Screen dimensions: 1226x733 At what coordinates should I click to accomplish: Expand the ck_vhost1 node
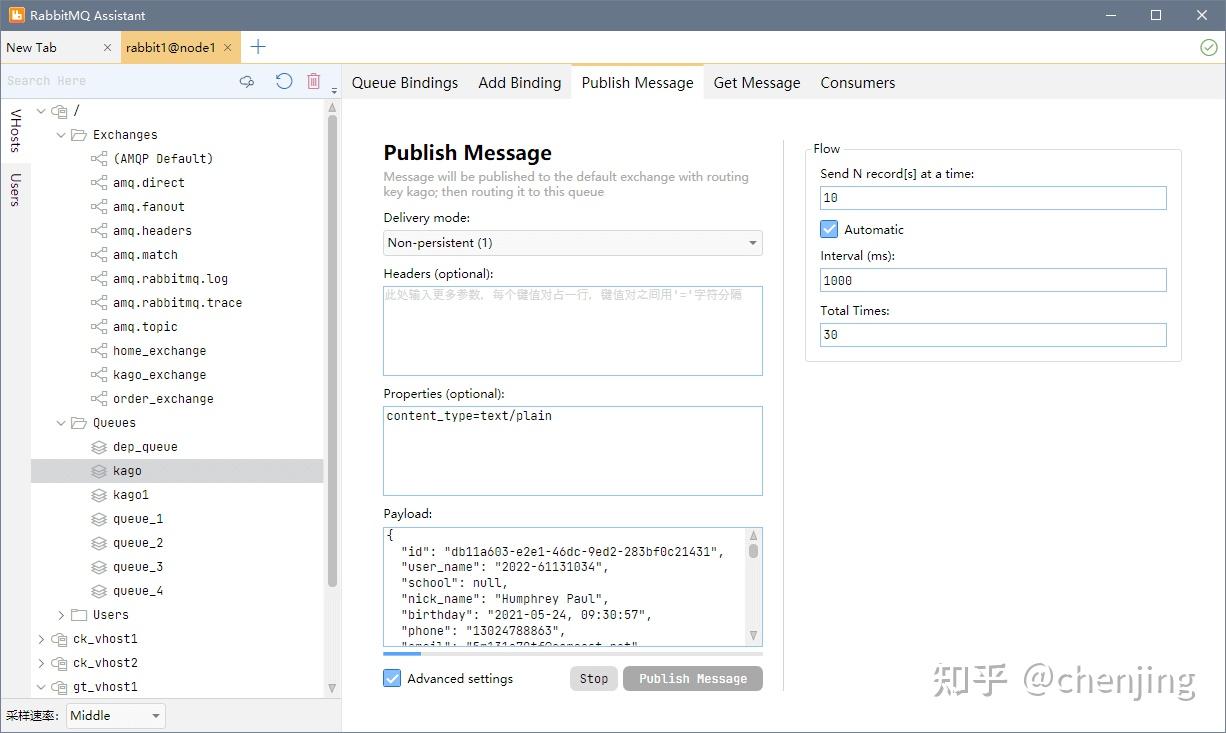41,639
